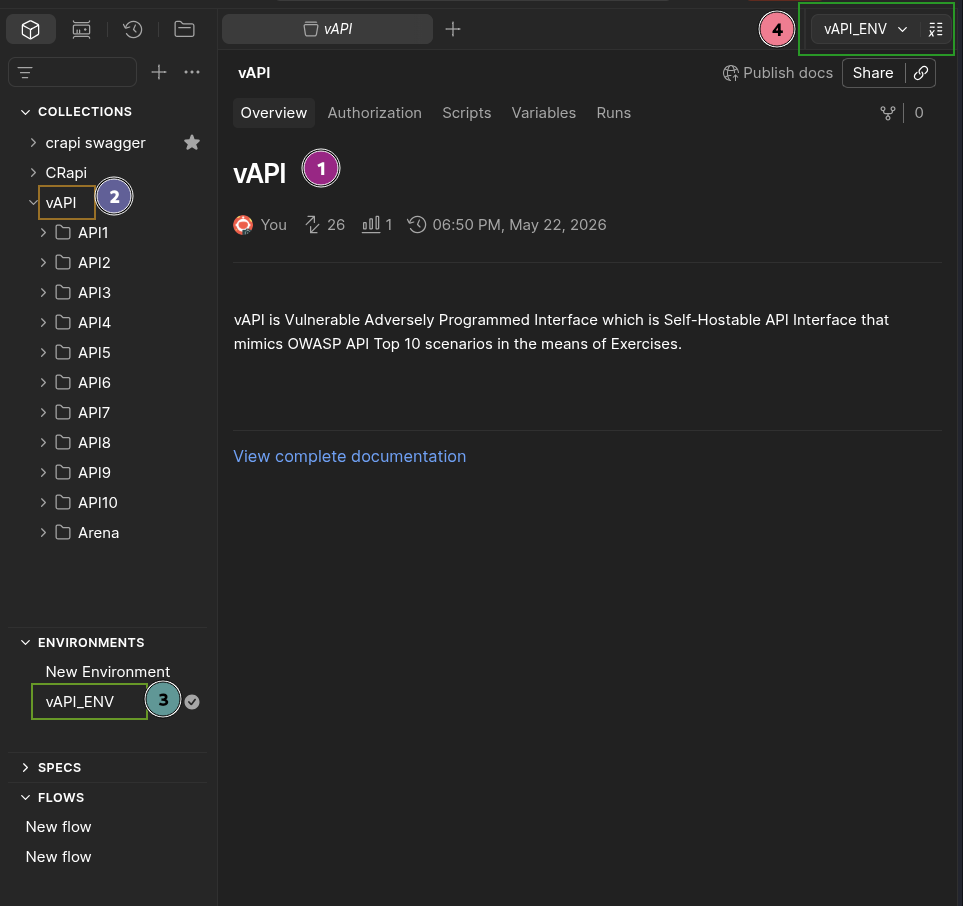
Task: Click the Share button
Action: (x=873, y=72)
